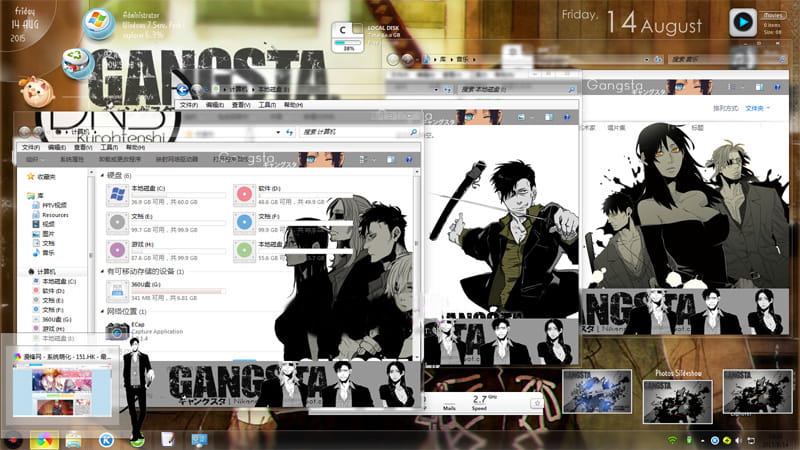This screenshot has width=800, height=450.
Task: Click the Movies play button gadget
Action: tap(742, 22)
